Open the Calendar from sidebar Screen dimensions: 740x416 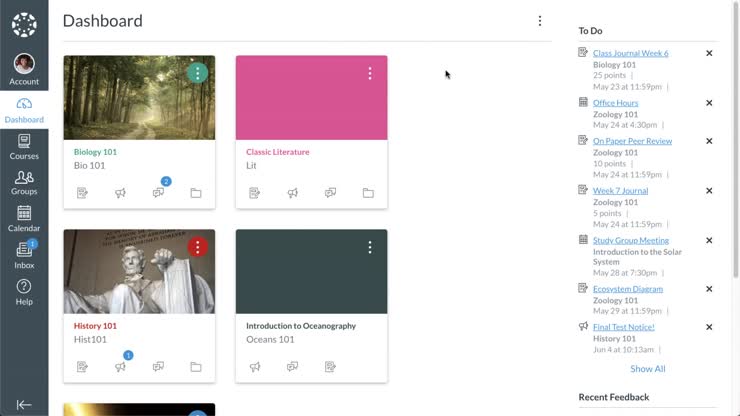pyautogui.click(x=24, y=219)
